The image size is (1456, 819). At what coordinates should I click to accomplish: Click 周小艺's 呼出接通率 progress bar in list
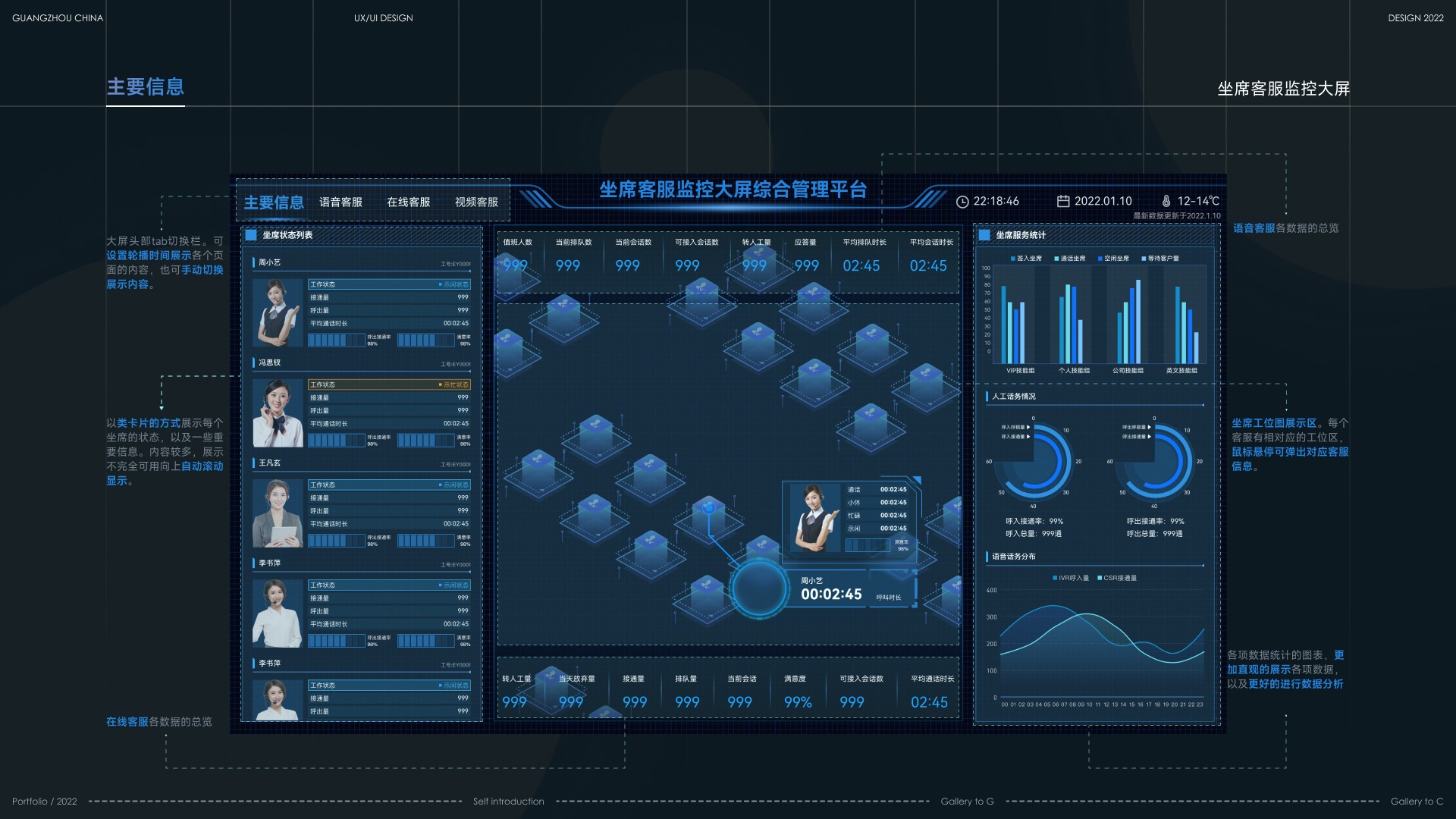click(337, 340)
